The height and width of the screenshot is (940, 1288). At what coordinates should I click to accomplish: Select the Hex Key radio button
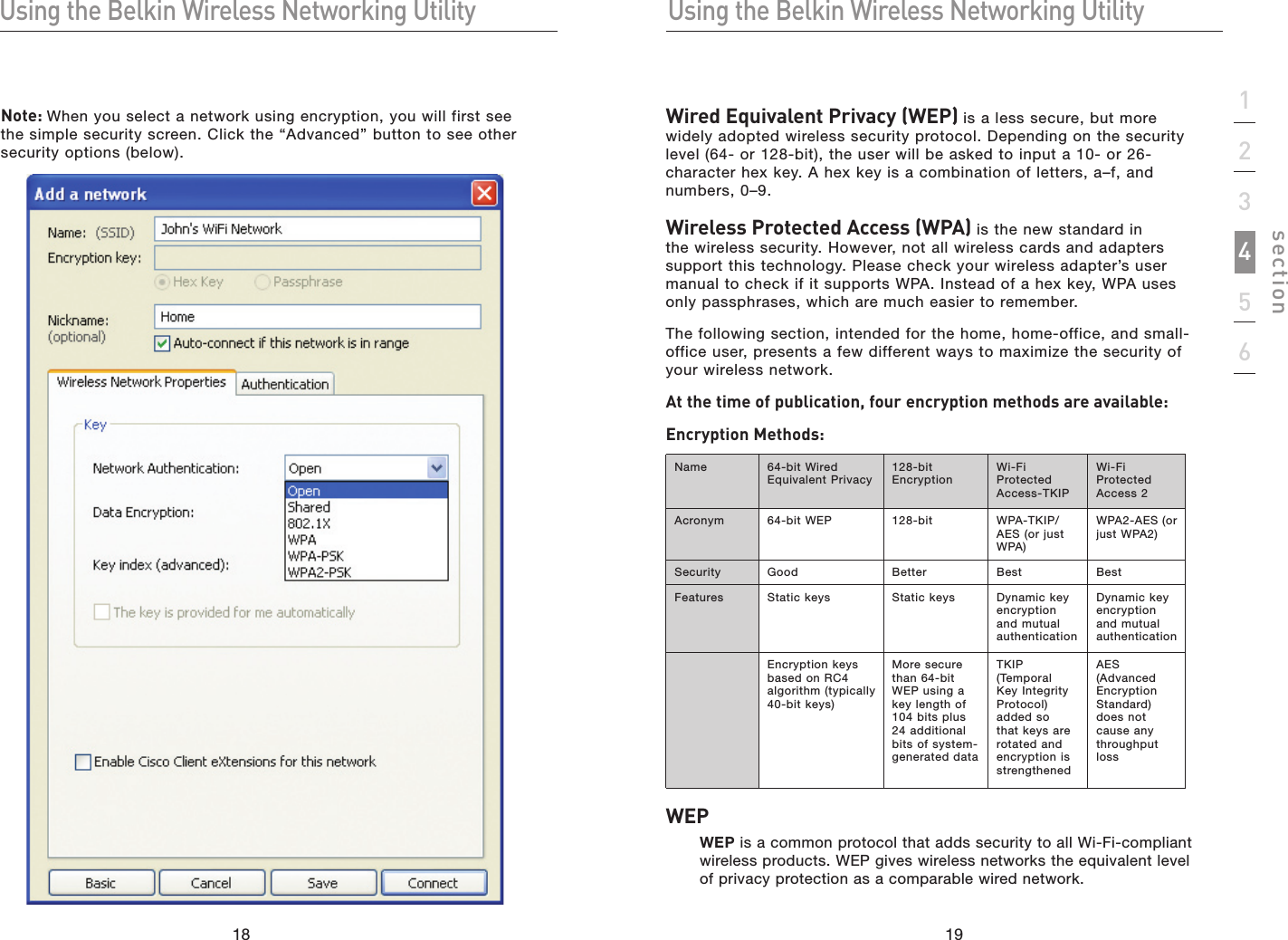163,282
